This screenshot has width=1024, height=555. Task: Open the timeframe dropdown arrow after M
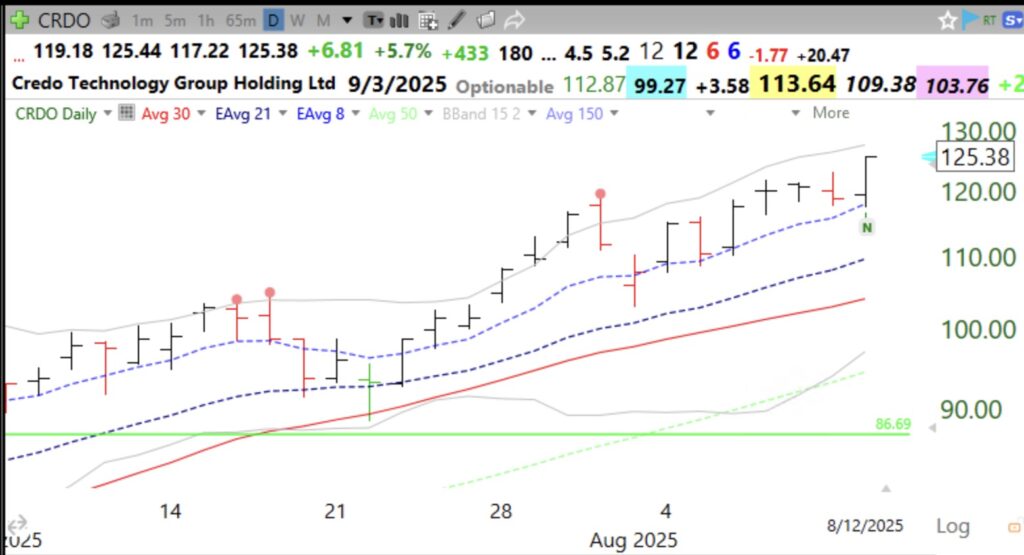pos(347,21)
